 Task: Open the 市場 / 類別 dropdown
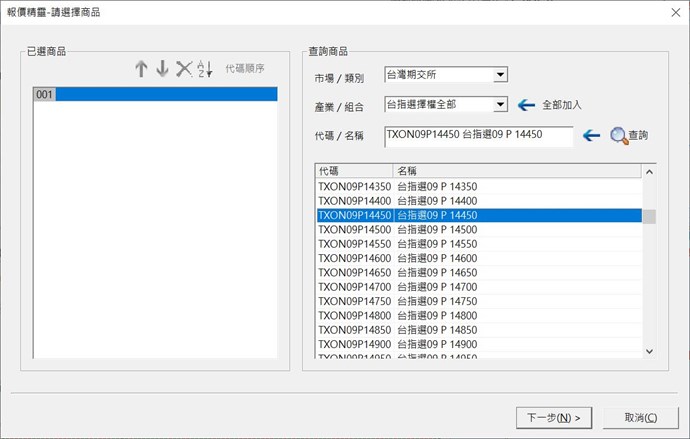[x=500, y=75]
